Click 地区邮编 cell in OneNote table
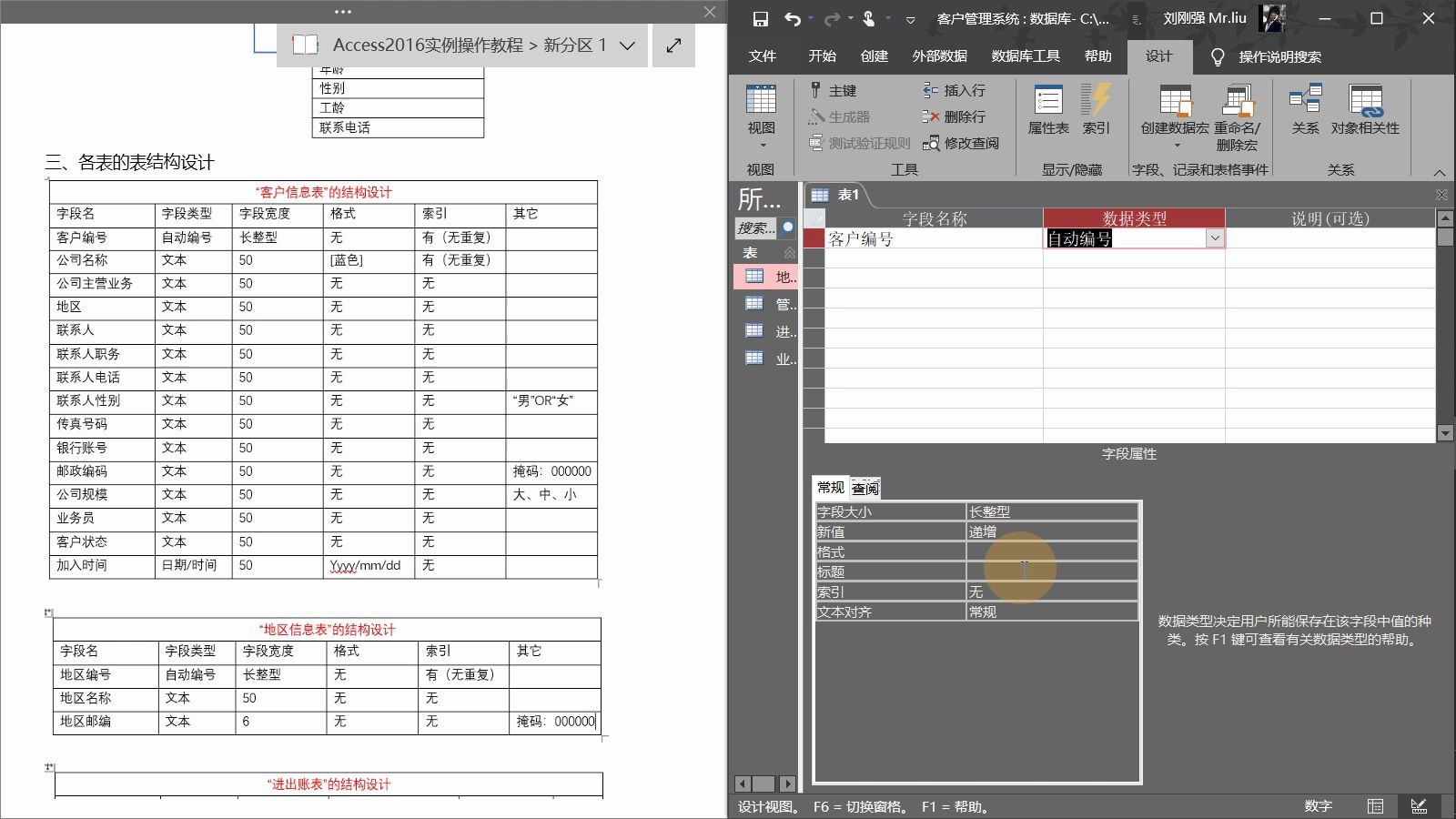The height and width of the screenshot is (819, 1456). tap(106, 722)
